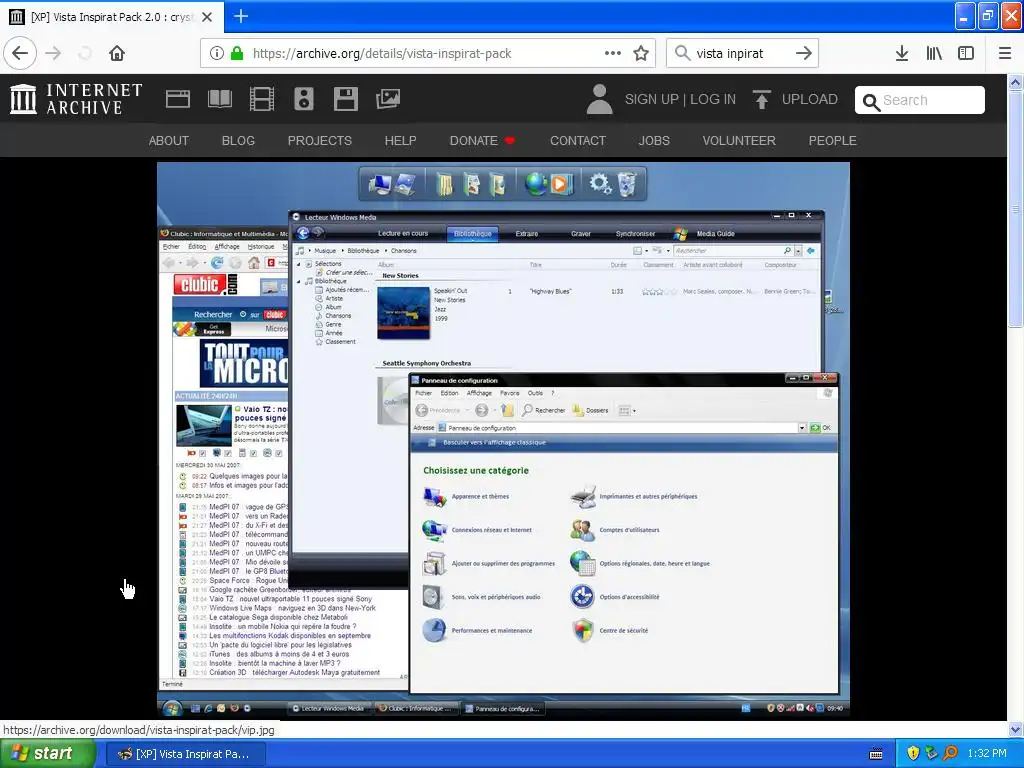
Task: Open the Firefox home page
Action: pyautogui.click(x=117, y=54)
